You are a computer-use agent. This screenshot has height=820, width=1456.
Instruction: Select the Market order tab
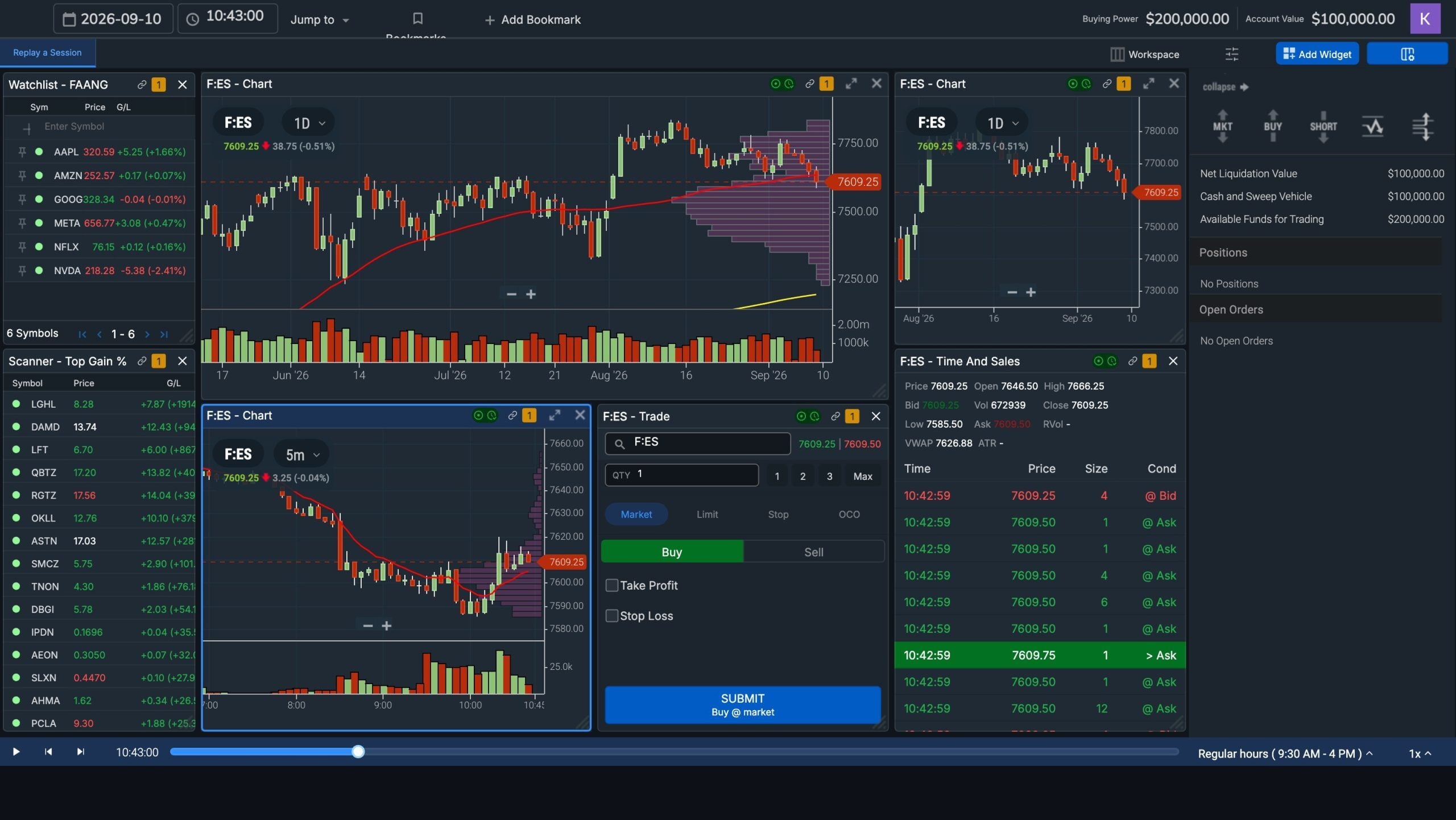pos(636,514)
